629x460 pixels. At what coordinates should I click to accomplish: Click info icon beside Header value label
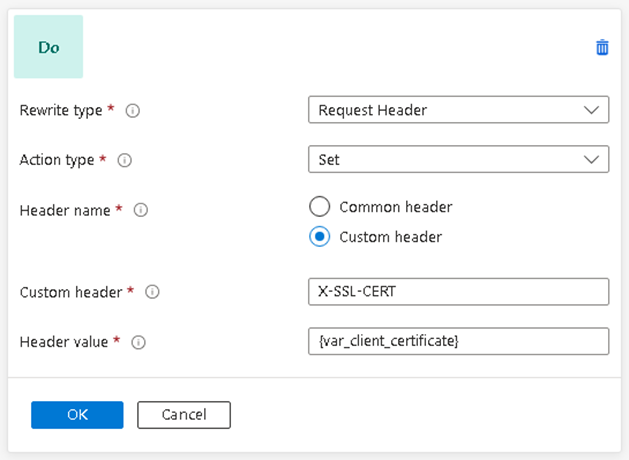click(138, 342)
